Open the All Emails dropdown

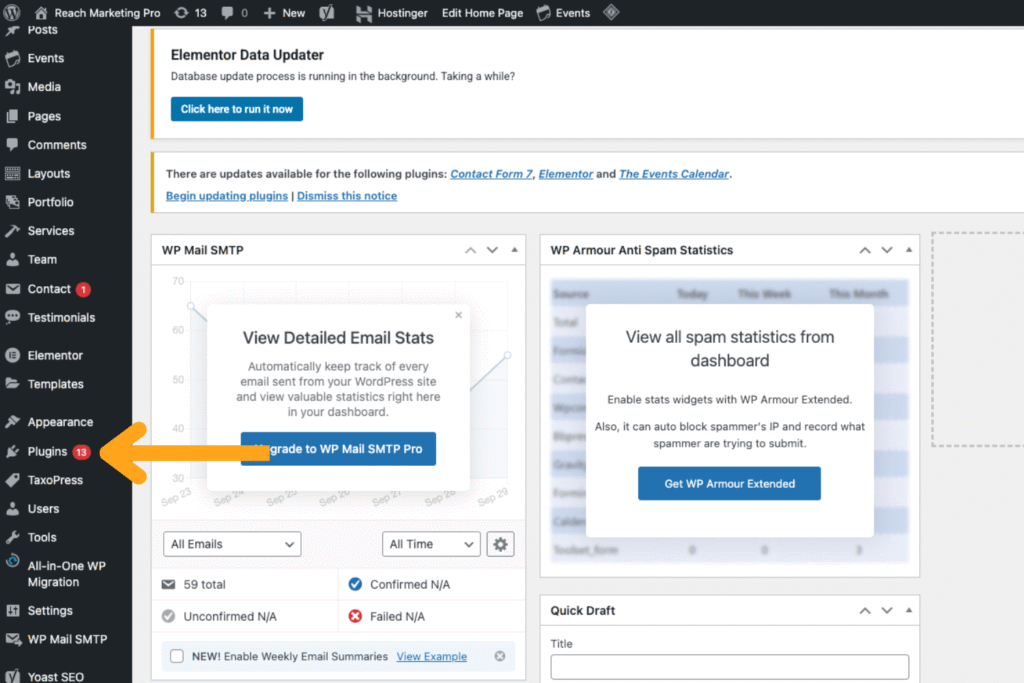pos(232,544)
